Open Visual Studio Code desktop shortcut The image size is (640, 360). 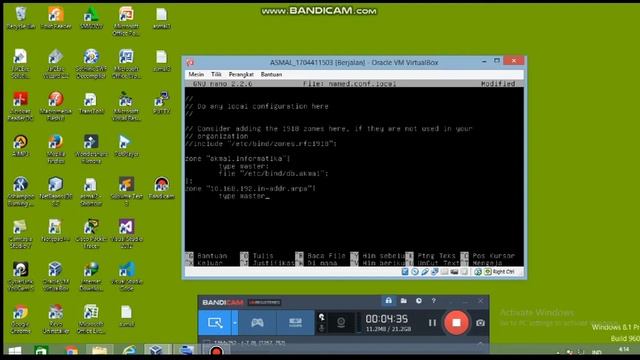(127, 276)
